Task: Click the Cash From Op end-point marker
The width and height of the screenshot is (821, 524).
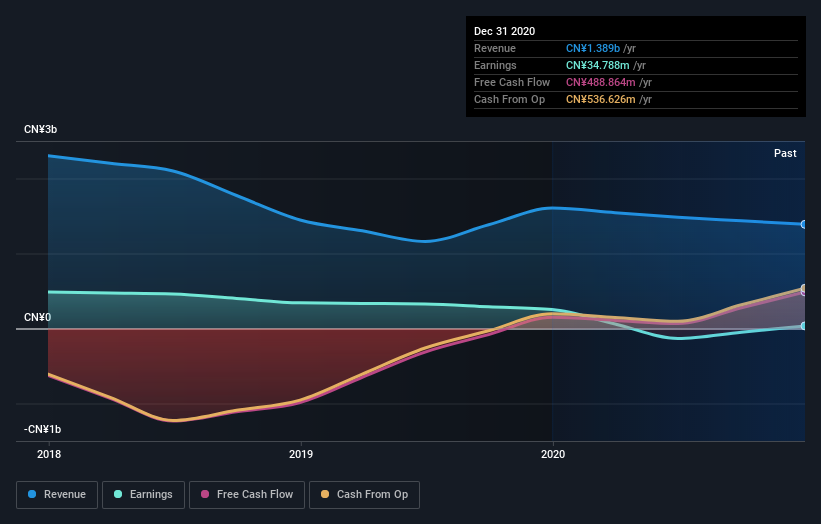Action: click(804, 288)
